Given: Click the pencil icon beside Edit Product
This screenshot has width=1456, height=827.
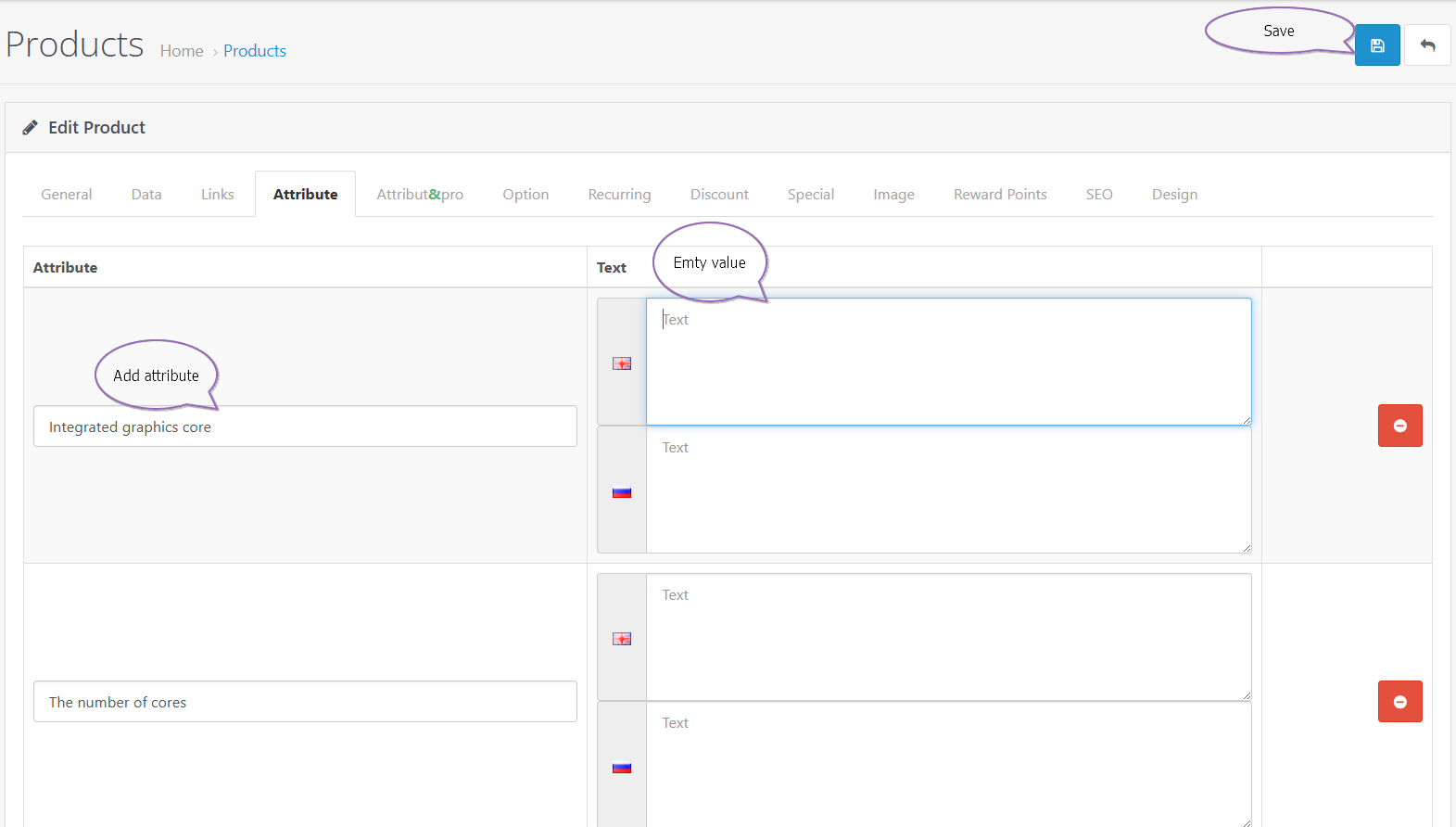Looking at the screenshot, I should (31, 127).
